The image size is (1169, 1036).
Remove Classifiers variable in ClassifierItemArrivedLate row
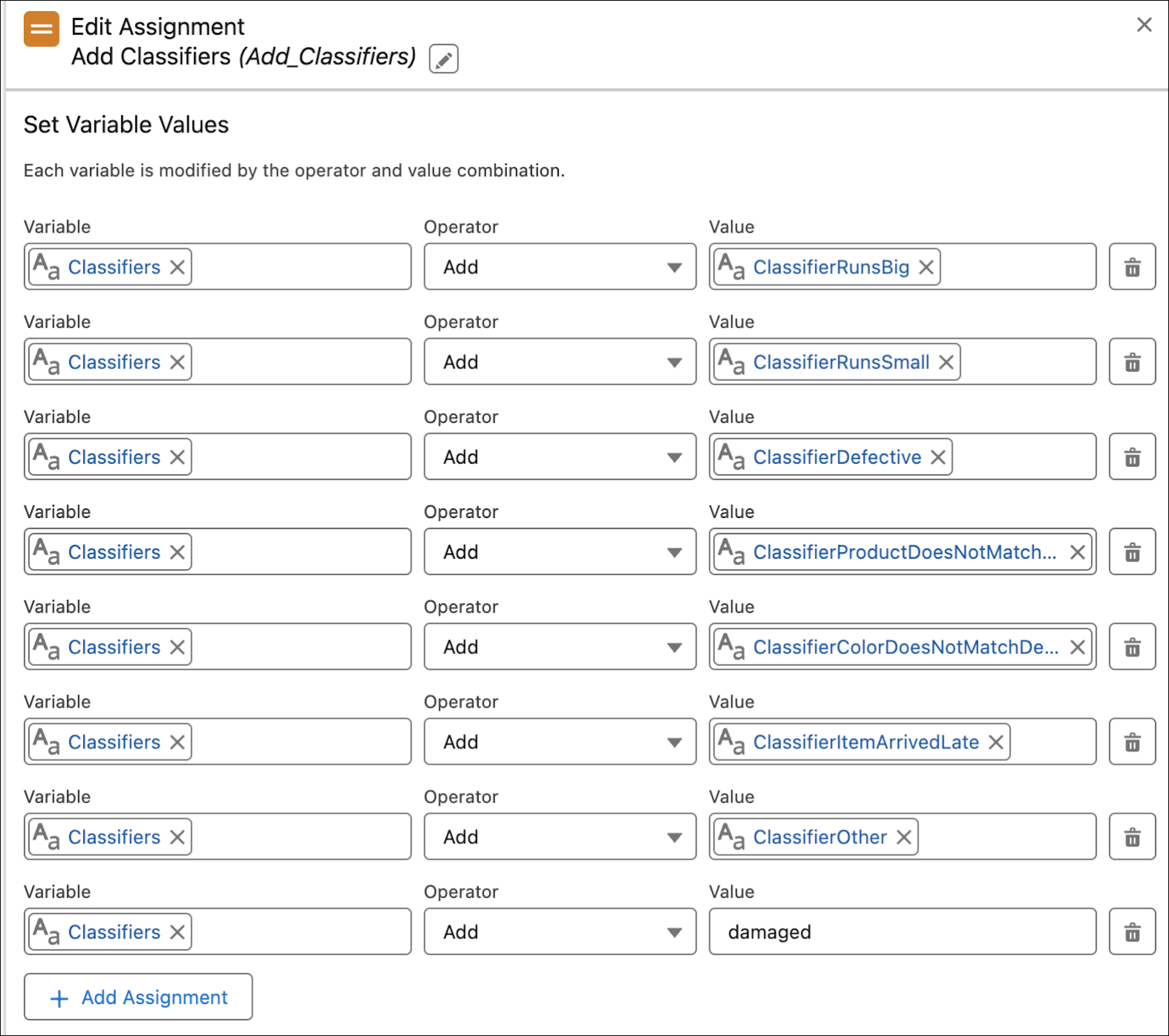(x=177, y=742)
